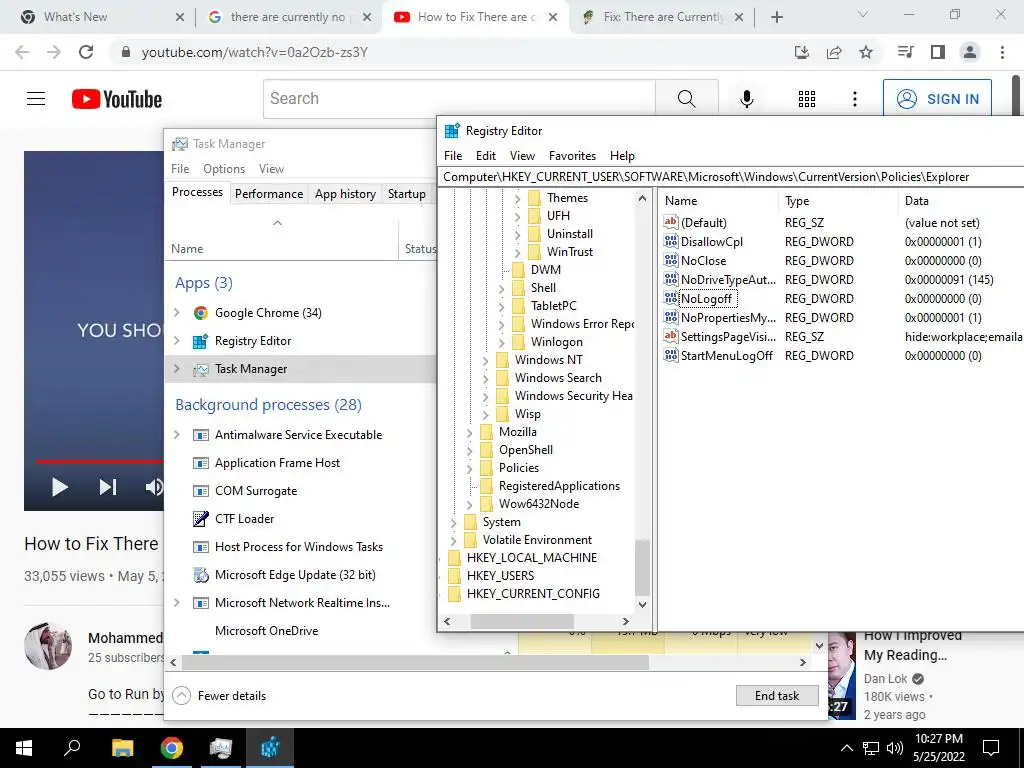
Task: Select the HKEY_LOCAL_MACHINE hive
Action: (x=532, y=558)
